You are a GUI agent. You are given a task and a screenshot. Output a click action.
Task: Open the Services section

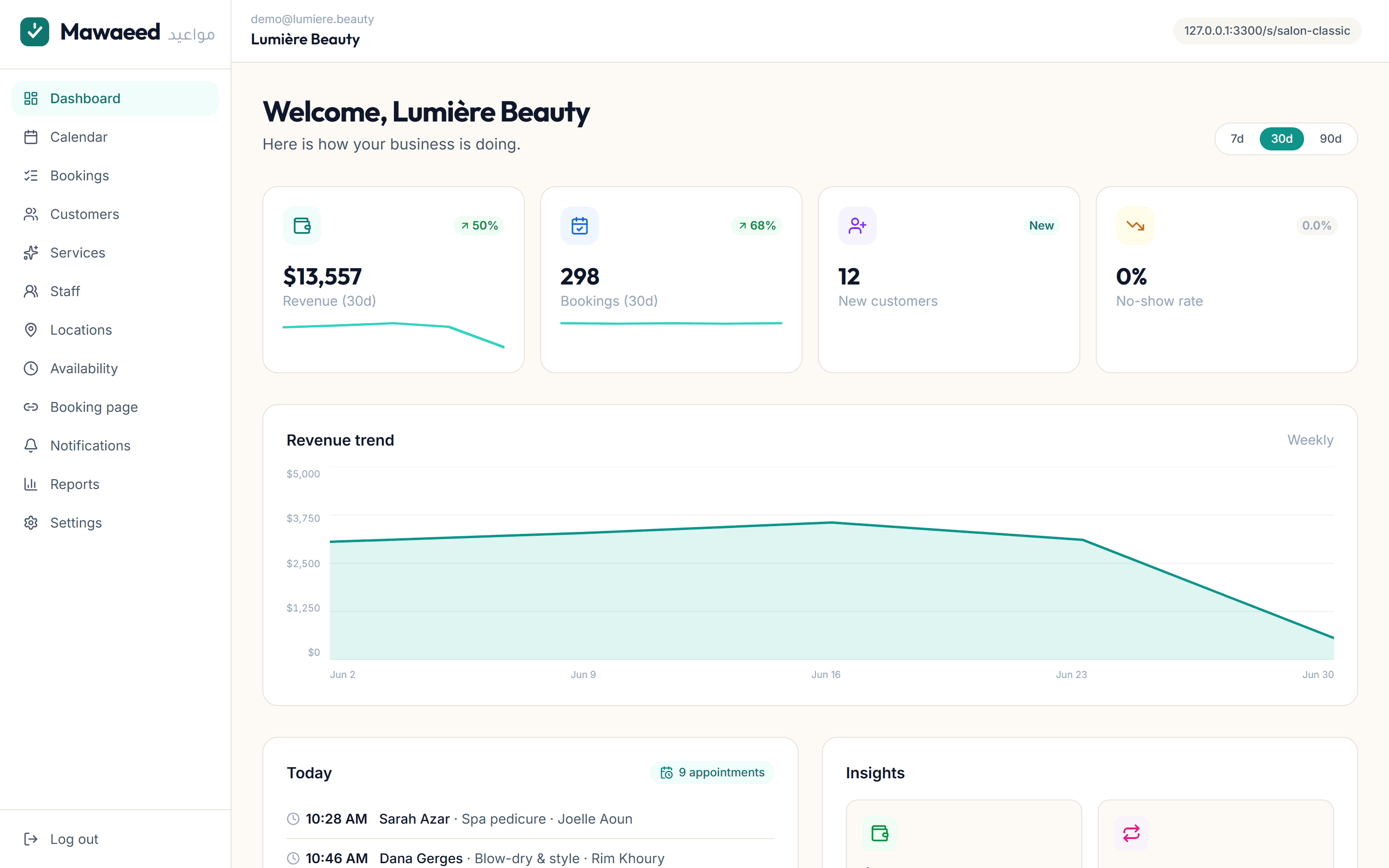[x=115, y=253]
